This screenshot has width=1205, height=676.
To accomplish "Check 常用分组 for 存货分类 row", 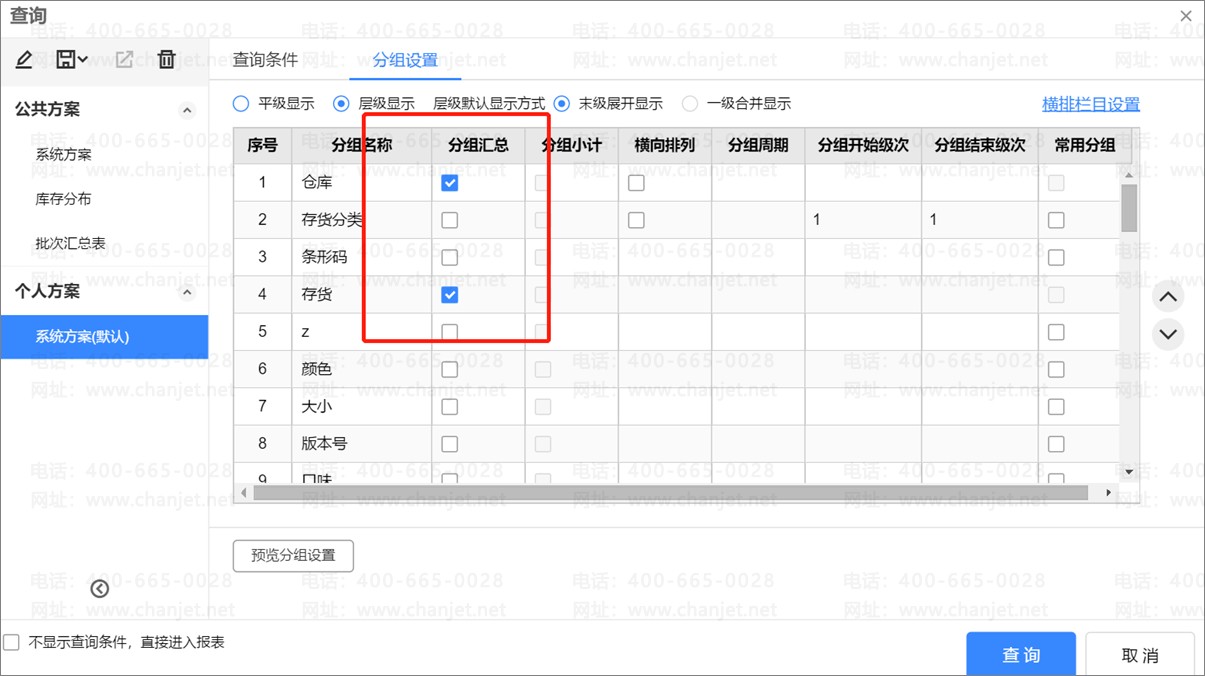I will pos(1056,220).
